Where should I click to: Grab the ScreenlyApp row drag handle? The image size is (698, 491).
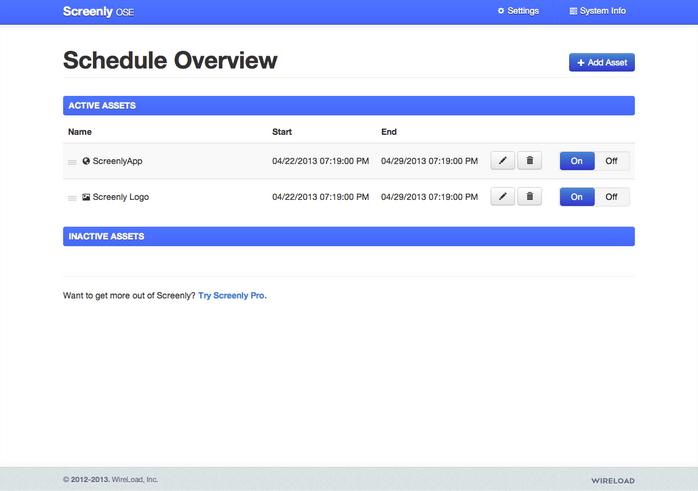tap(72, 162)
